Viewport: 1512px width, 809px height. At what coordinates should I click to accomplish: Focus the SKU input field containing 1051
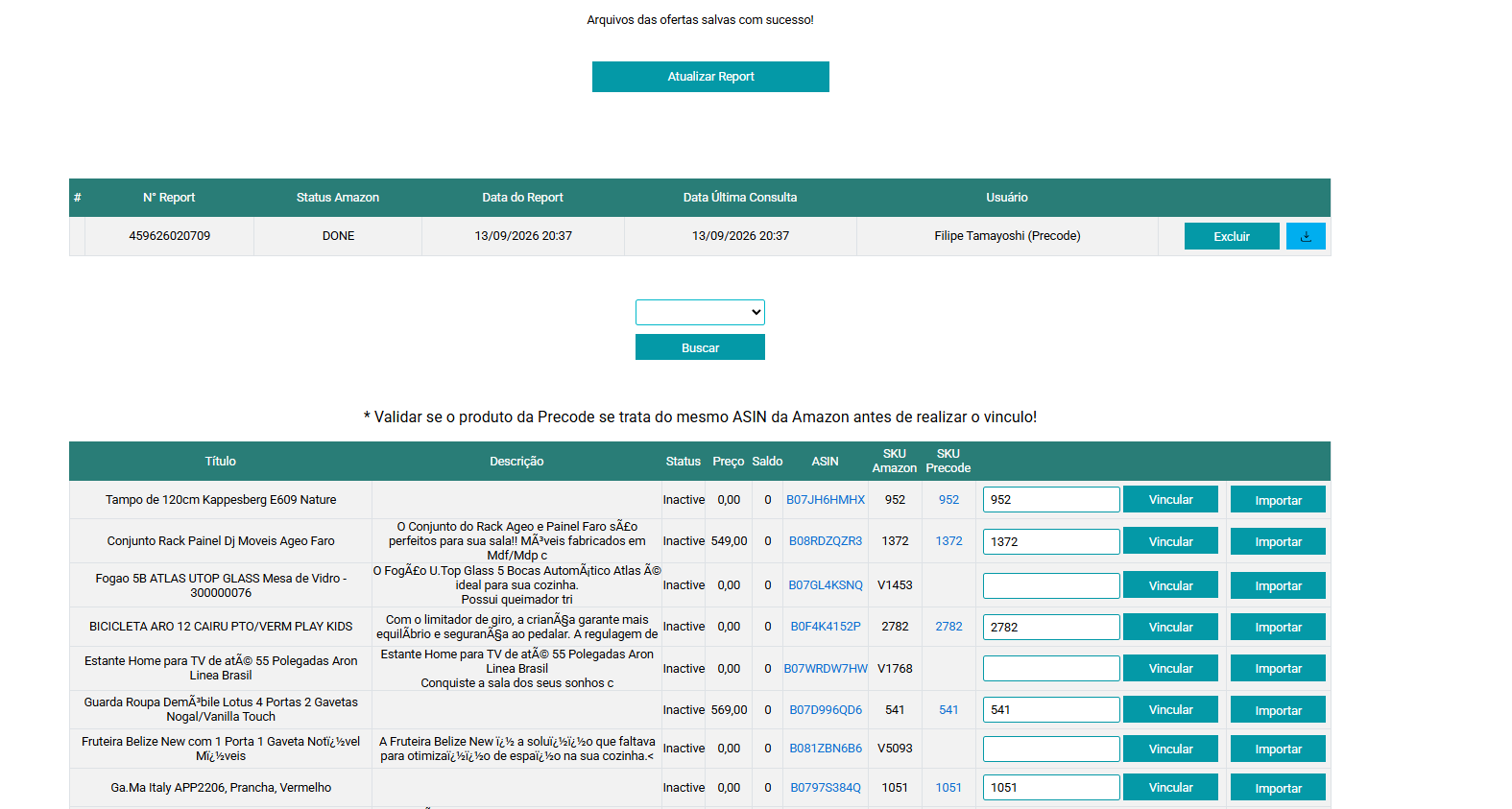click(1051, 788)
